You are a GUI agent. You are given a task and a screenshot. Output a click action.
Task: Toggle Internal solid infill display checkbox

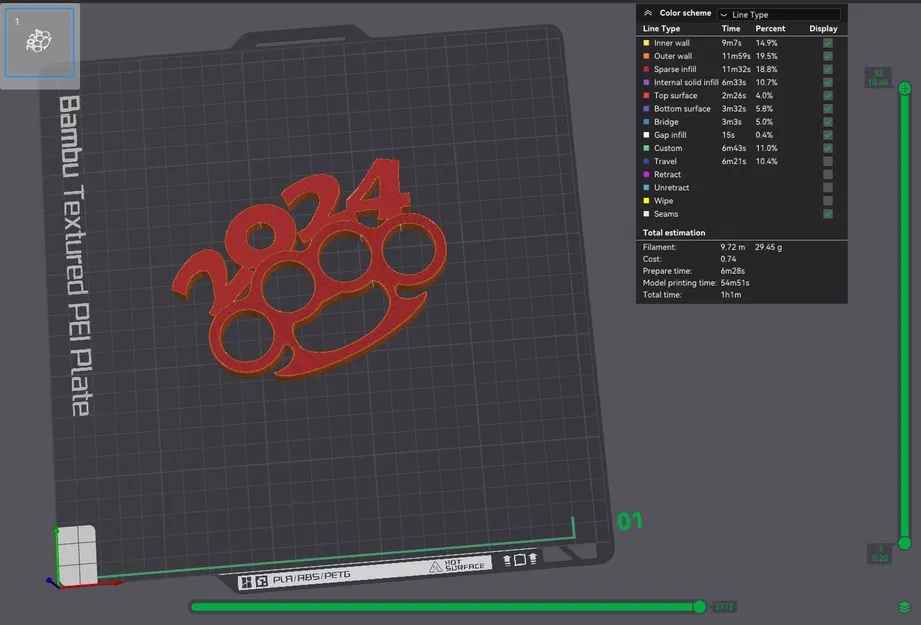(x=828, y=82)
